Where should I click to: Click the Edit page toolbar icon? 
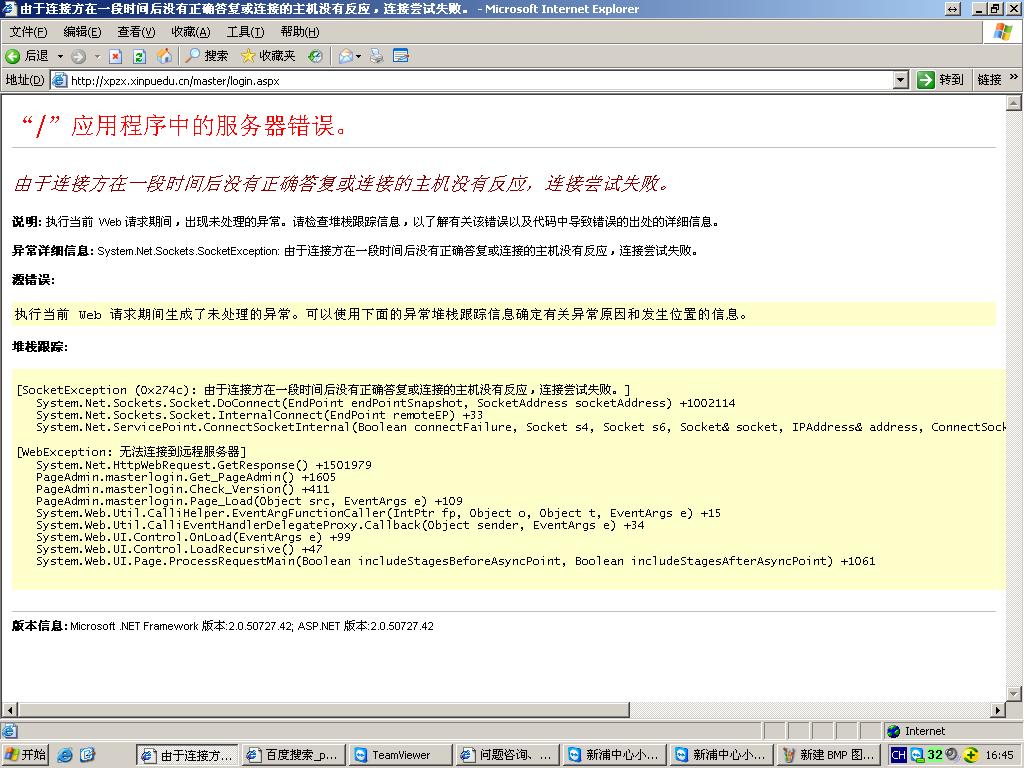pos(401,56)
